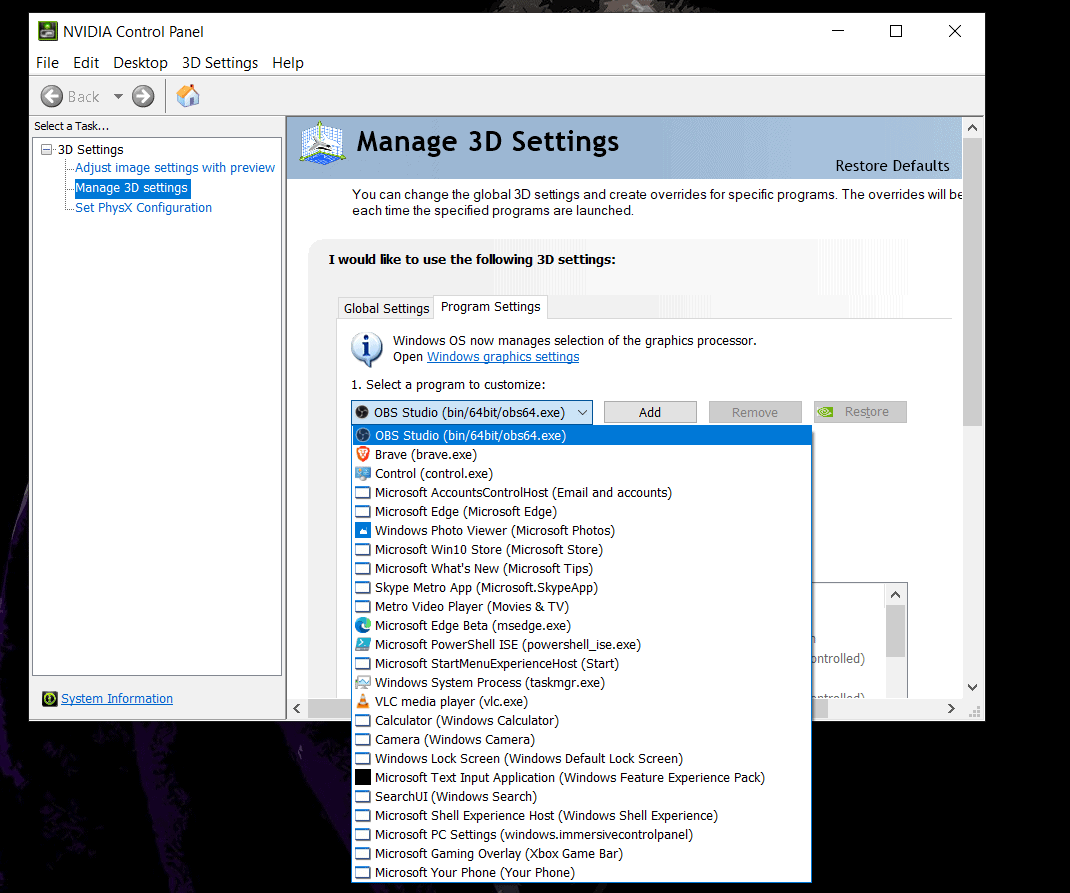This screenshot has height=893, width=1070.
Task: Open Set PhysX Configuration task
Action: pos(143,207)
